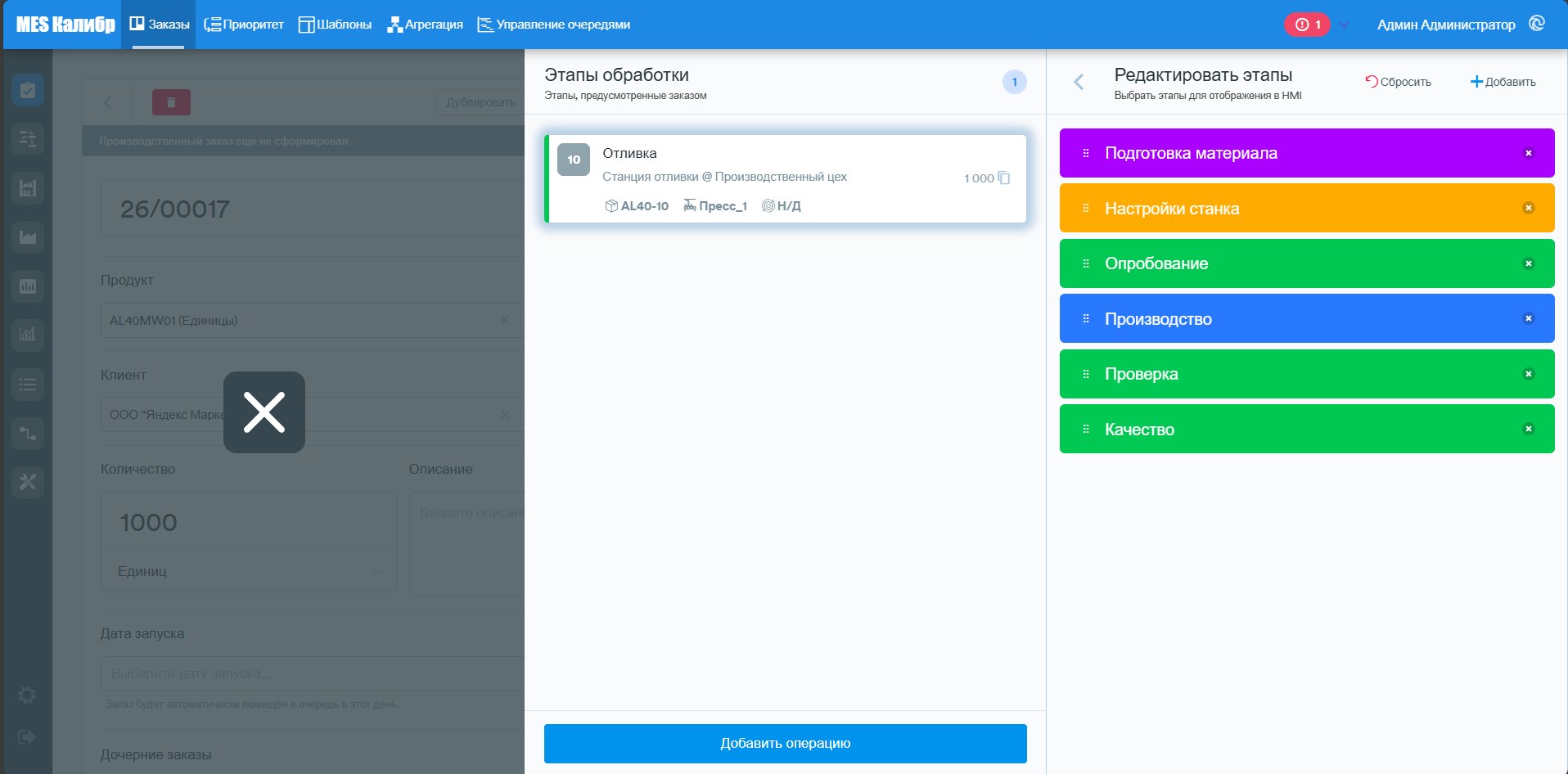
Task: Click drag handle of Опробование
Action: coord(1086,263)
